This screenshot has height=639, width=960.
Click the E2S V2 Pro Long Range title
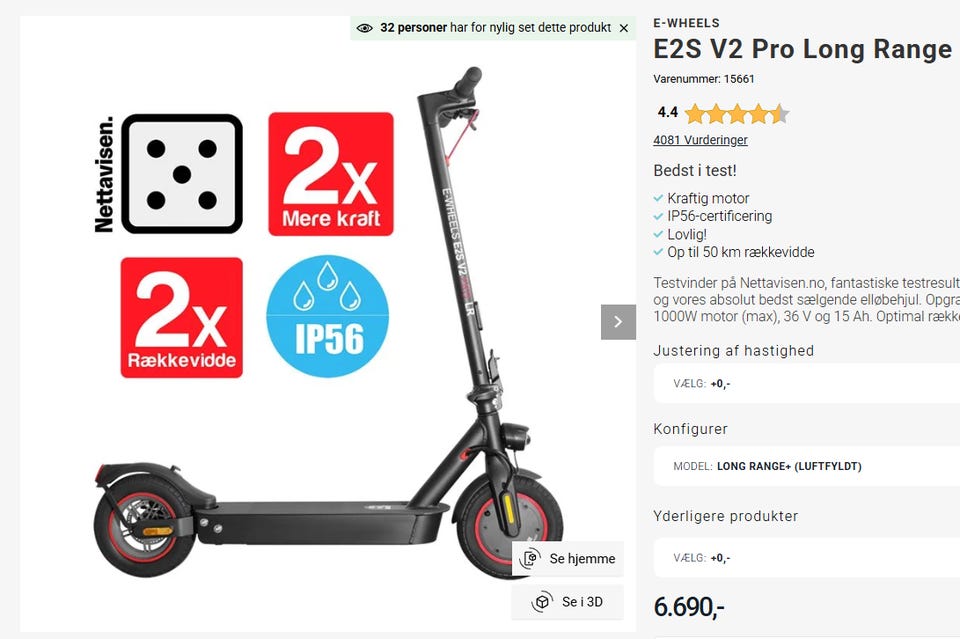click(x=803, y=49)
